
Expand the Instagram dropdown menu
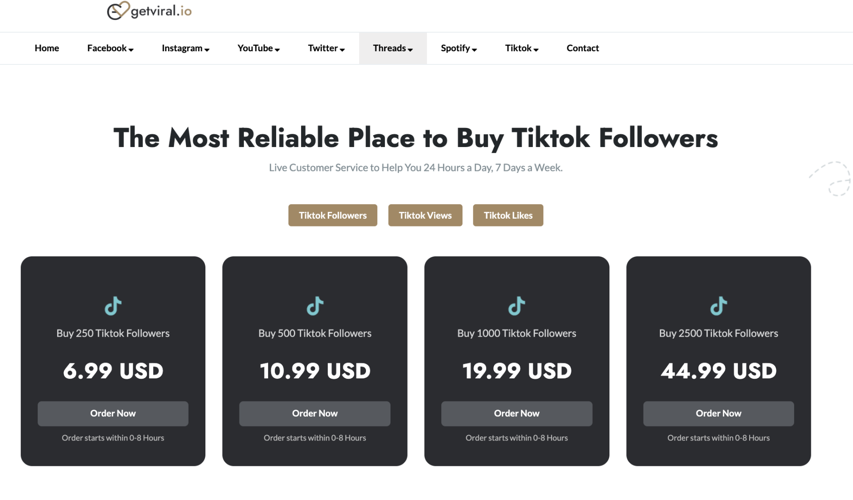pos(186,48)
